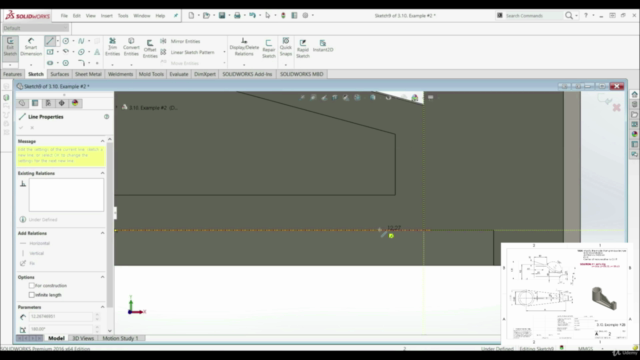Click the Undo icon
Viewport: 640px width, 360px height.
point(252,16)
